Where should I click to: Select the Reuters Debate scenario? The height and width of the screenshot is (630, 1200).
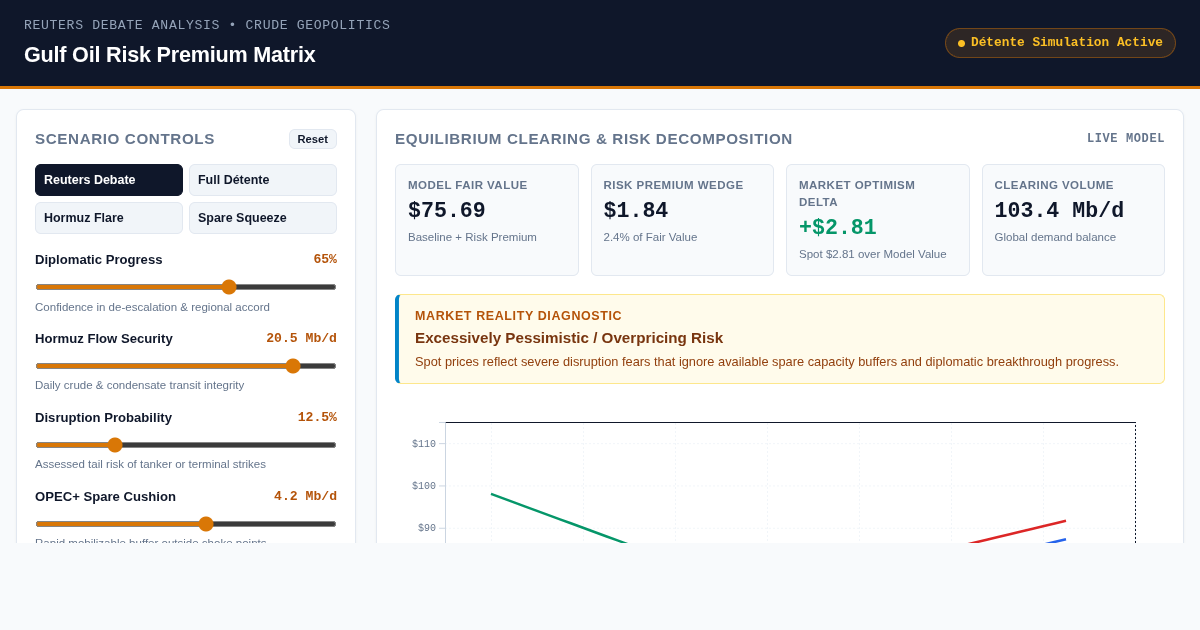(109, 180)
